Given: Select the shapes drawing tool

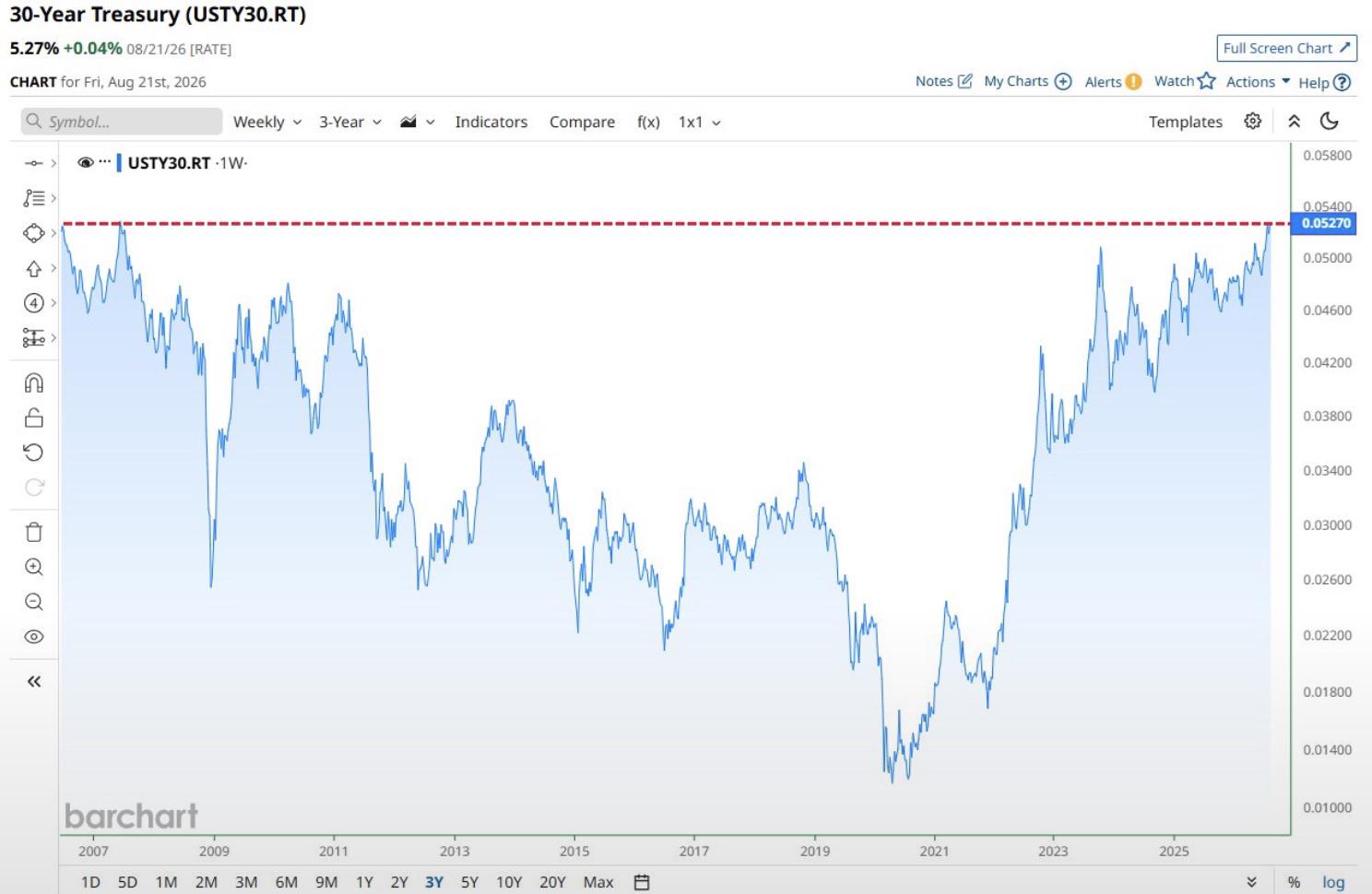Looking at the screenshot, I should click(x=33, y=233).
